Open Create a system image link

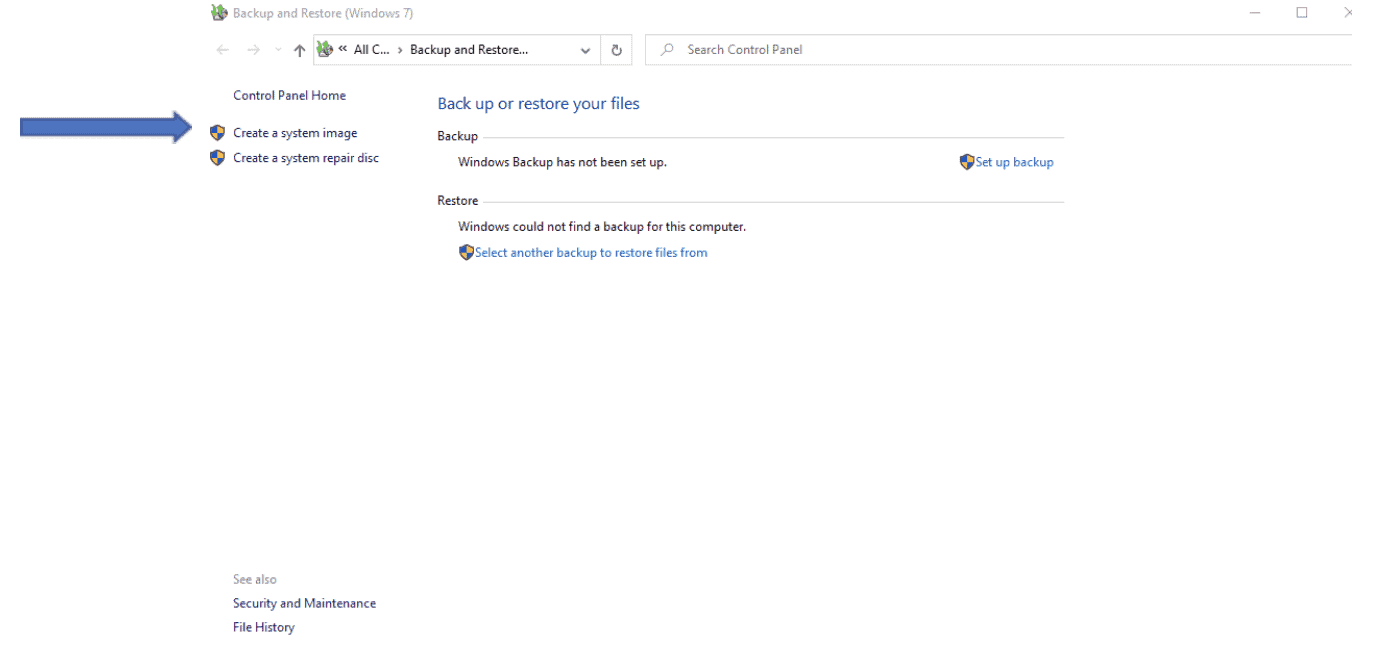[295, 133]
